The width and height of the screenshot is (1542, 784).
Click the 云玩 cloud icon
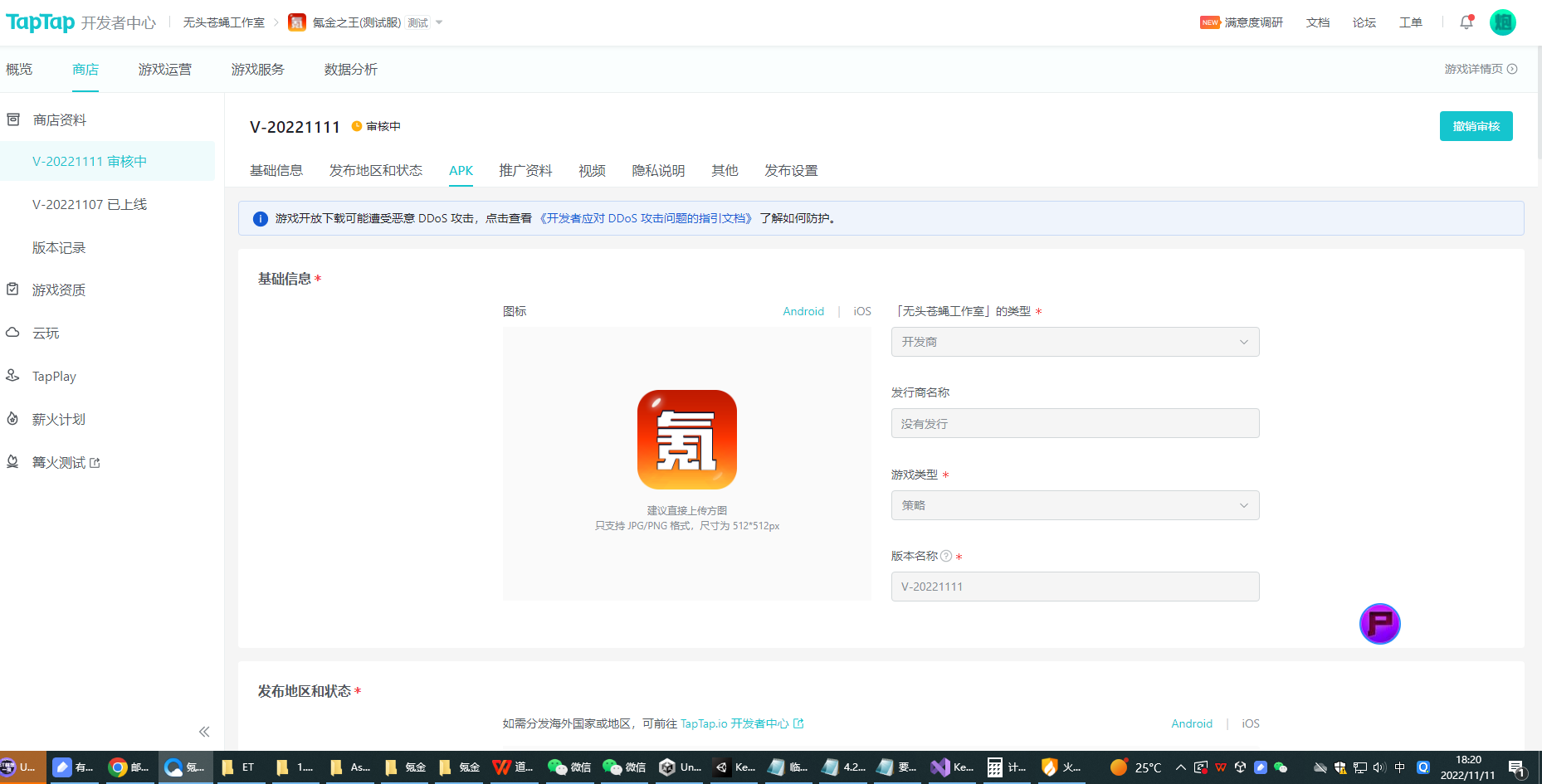pos(12,333)
